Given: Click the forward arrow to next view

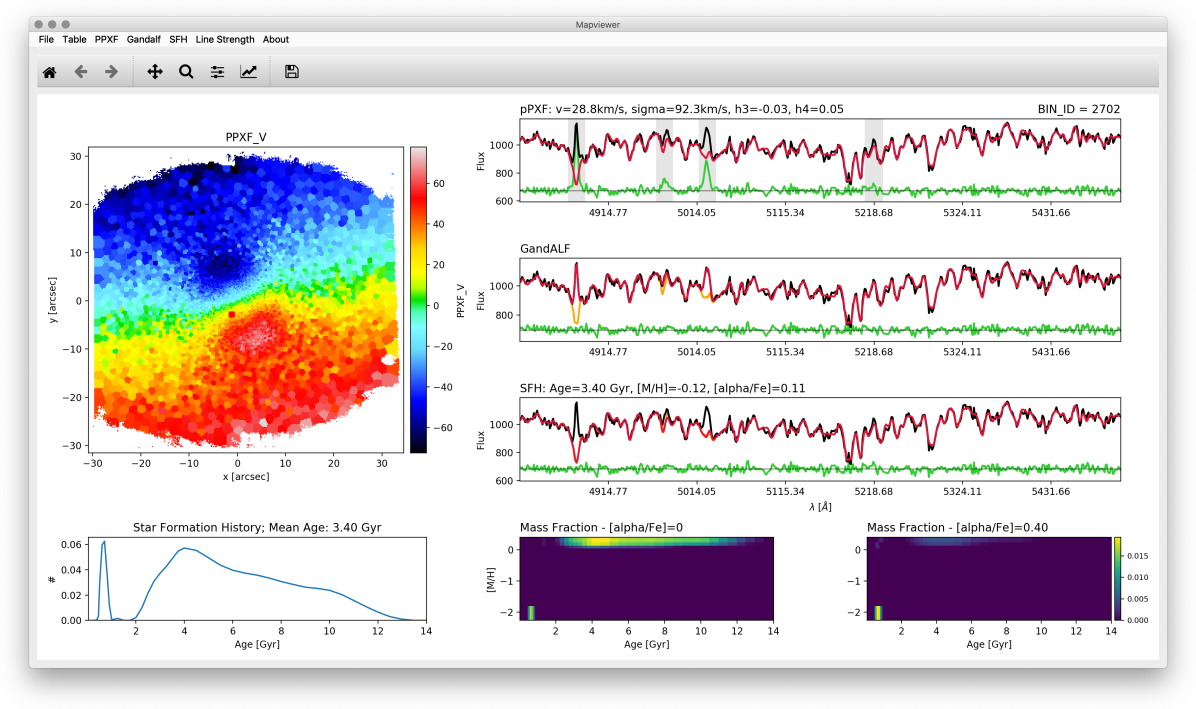Looking at the screenshot, I should (x=111, y=72).
